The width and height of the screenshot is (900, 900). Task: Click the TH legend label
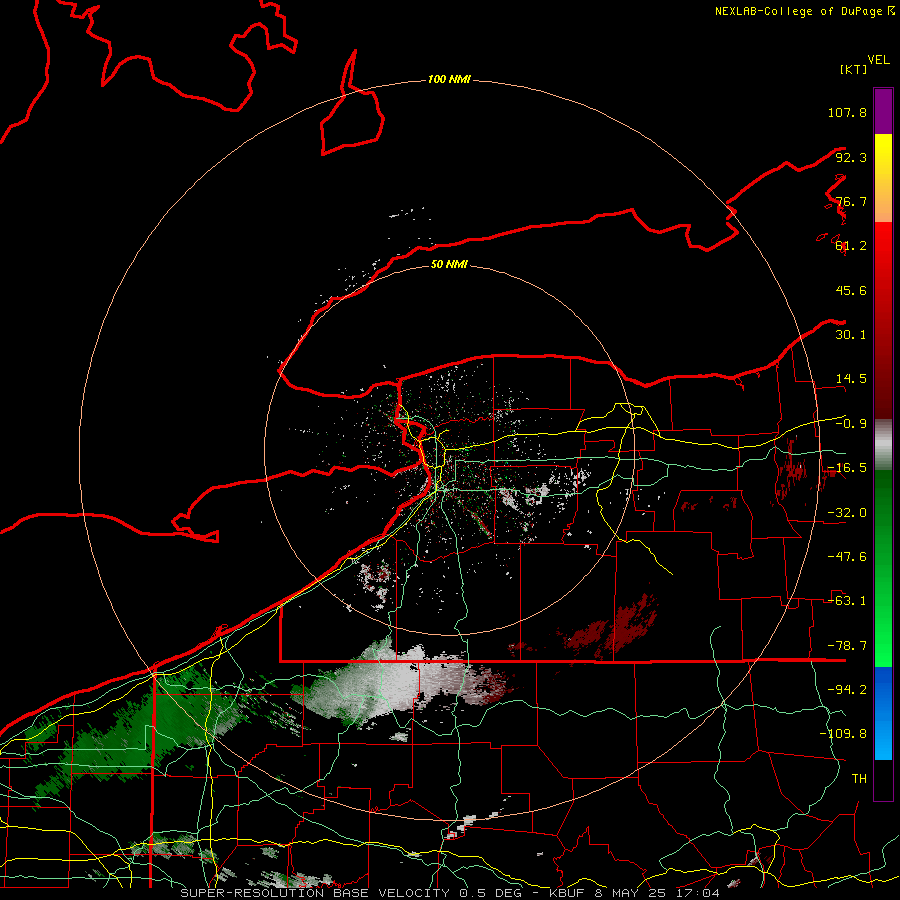(859, 779)
